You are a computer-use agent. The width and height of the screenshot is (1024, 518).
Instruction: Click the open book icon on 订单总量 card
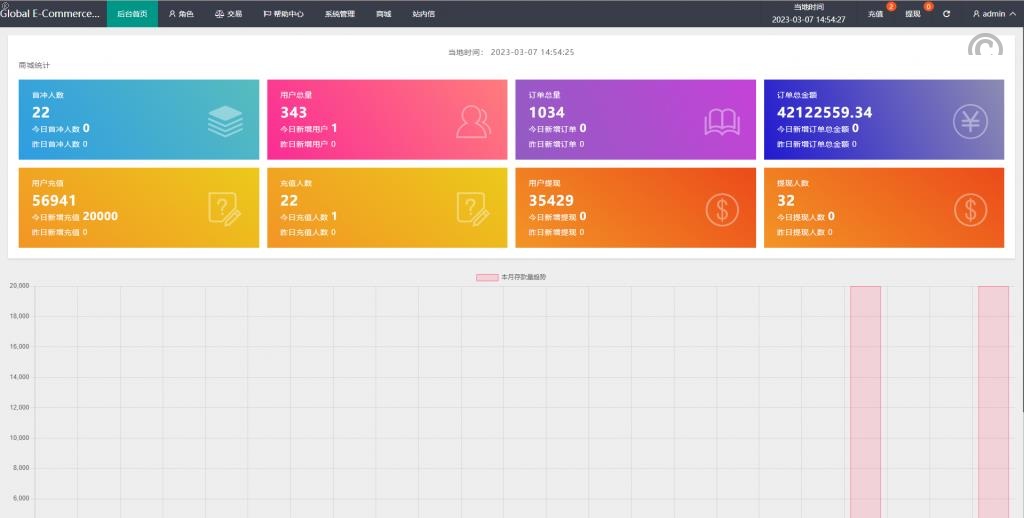(x=722, y=122)
